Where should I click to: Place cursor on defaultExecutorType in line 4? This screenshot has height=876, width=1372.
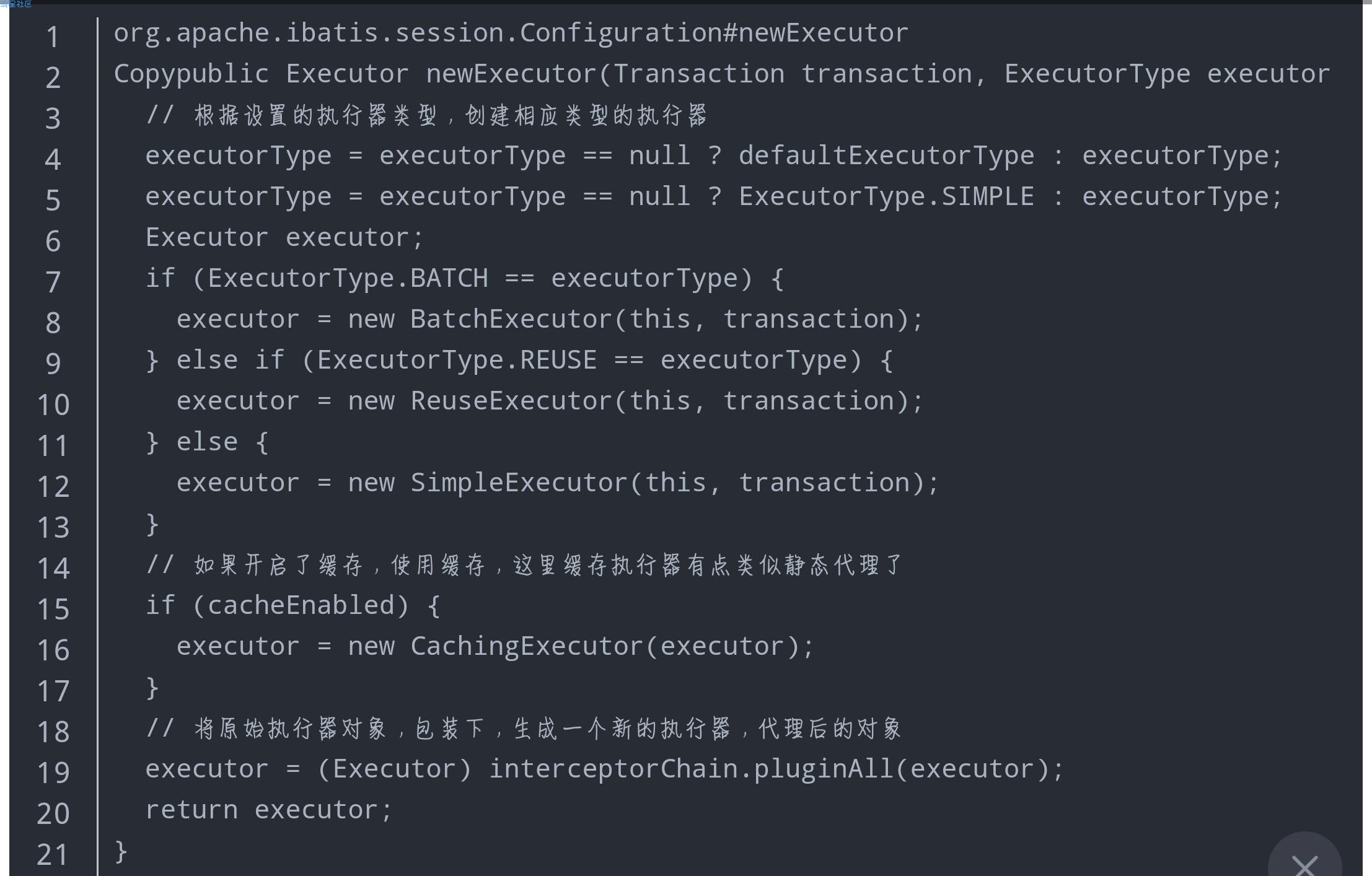[886, 155]
